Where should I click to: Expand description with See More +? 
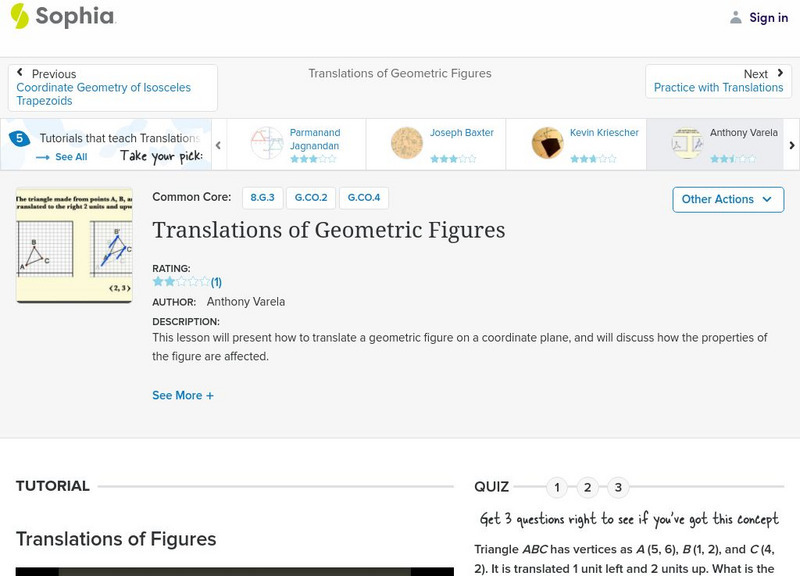click(183, 395)
